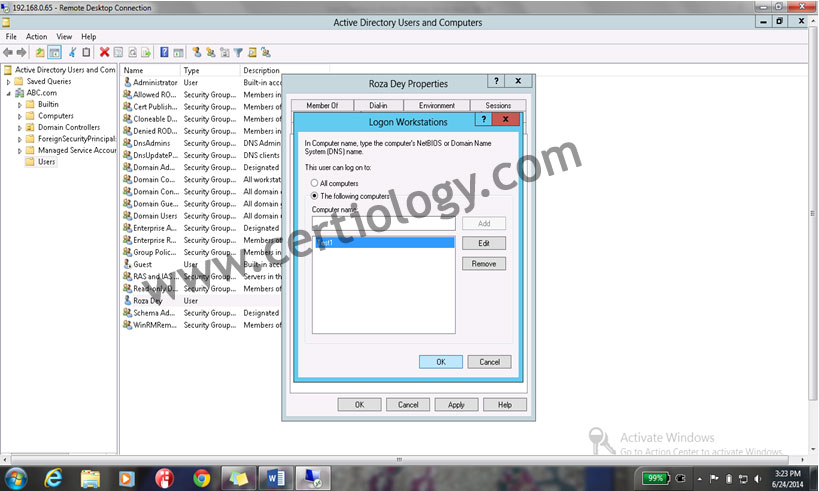Click Cancel in Logon Workstations dialog

tap(489, 362)
